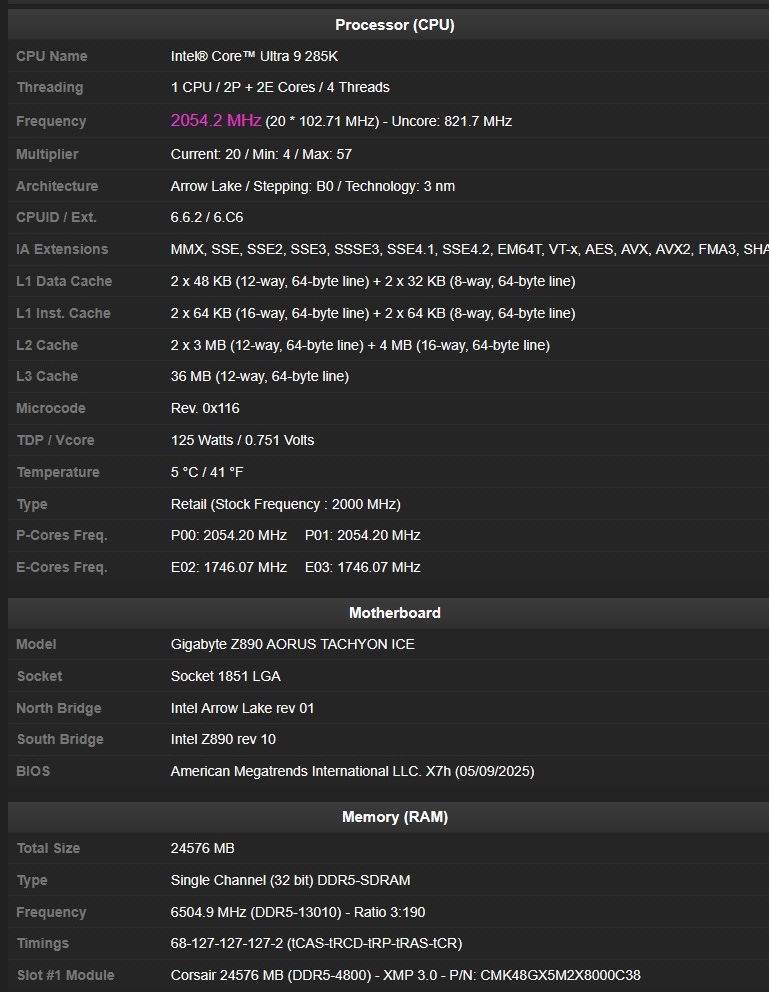Viewport: 769px width, 992px height.
Task: Click the Threading row value
Action: (x=280, y=88)
